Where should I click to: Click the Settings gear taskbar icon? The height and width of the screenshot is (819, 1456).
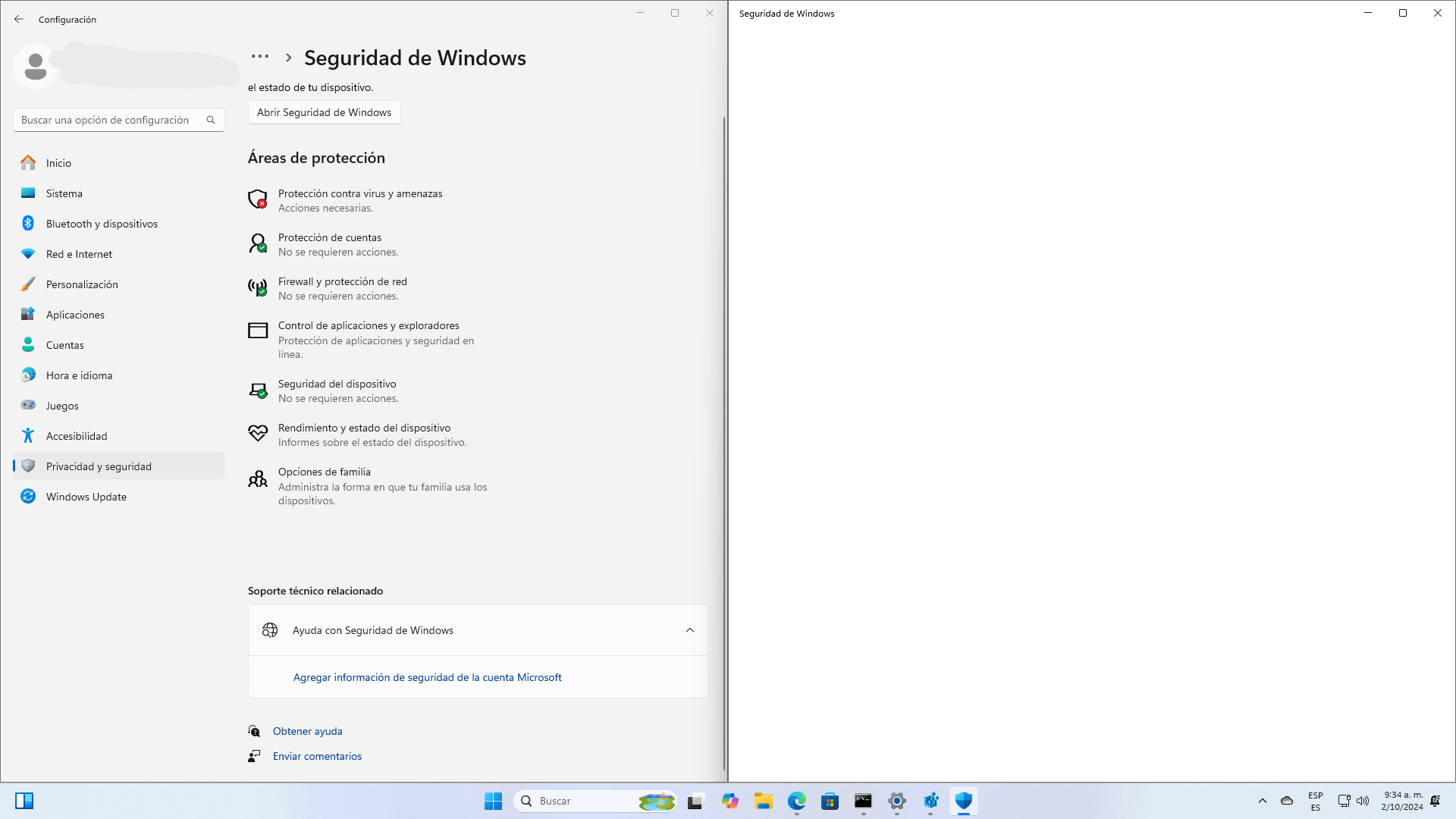point(897,801)
